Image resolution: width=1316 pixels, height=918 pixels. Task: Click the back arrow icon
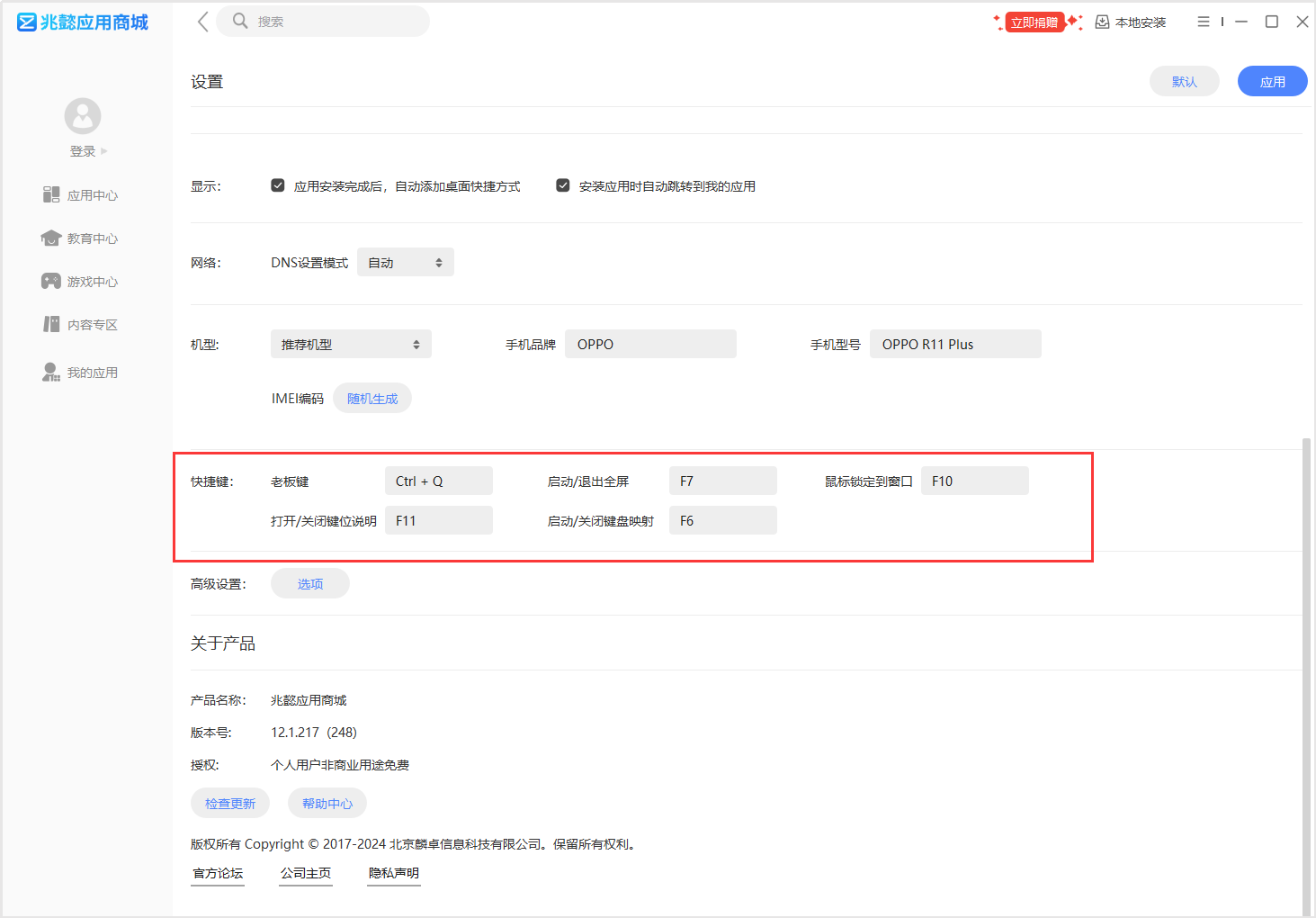point(202,22)
